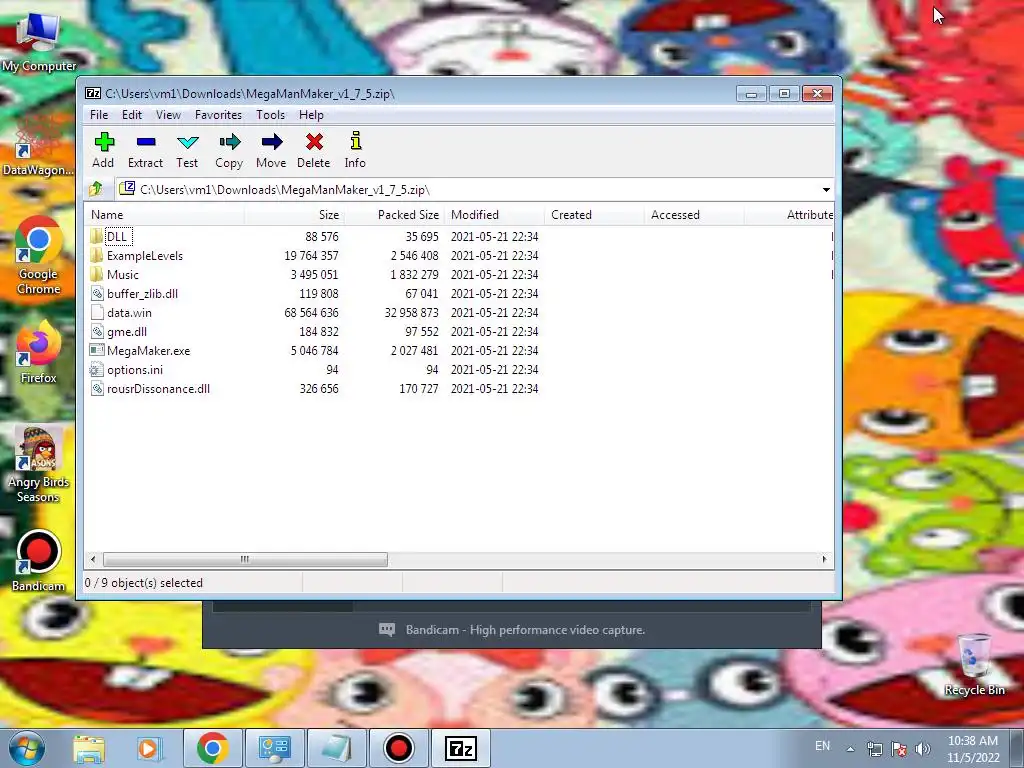
Task: Sort by Name column header
Action: [x=165, y=215]
